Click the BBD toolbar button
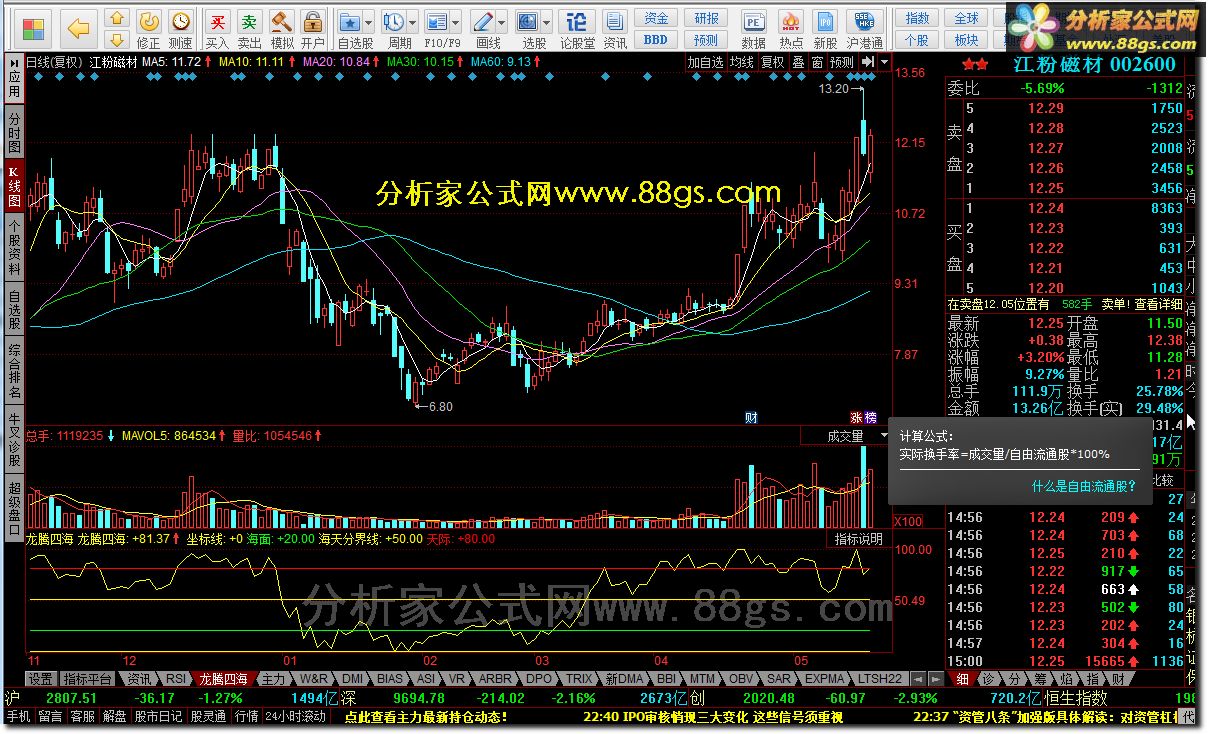 point(656,40)
